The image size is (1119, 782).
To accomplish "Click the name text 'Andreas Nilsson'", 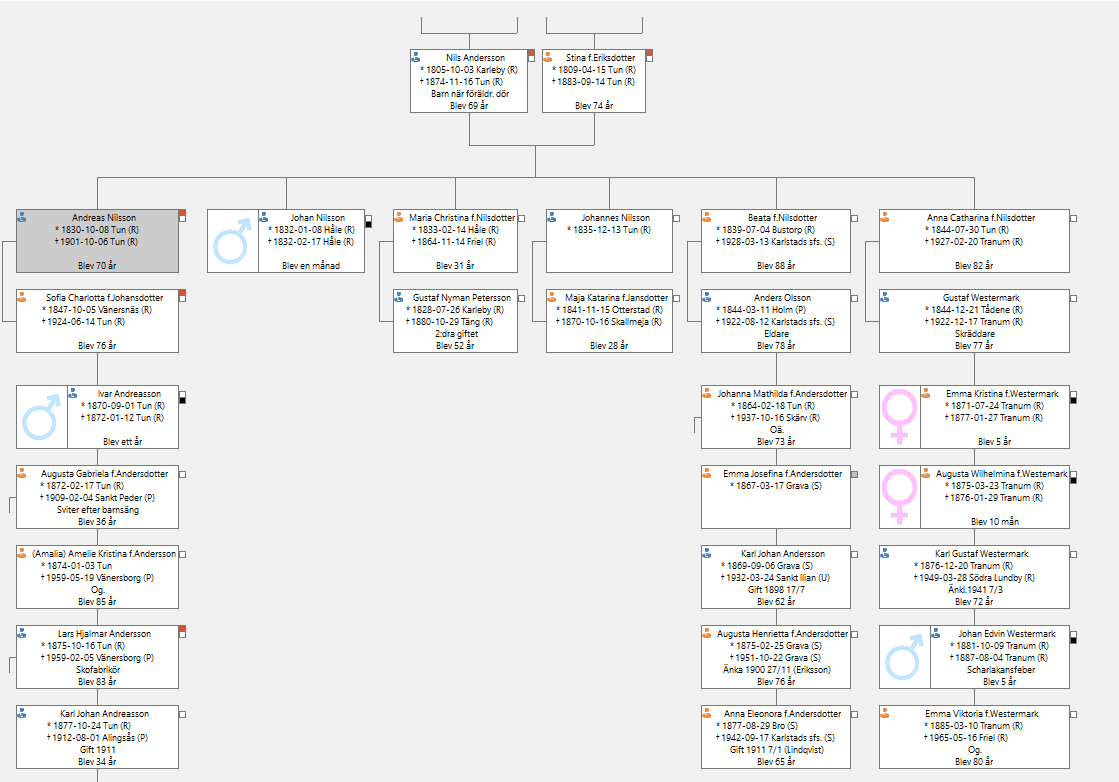I will tap(103, 218).
